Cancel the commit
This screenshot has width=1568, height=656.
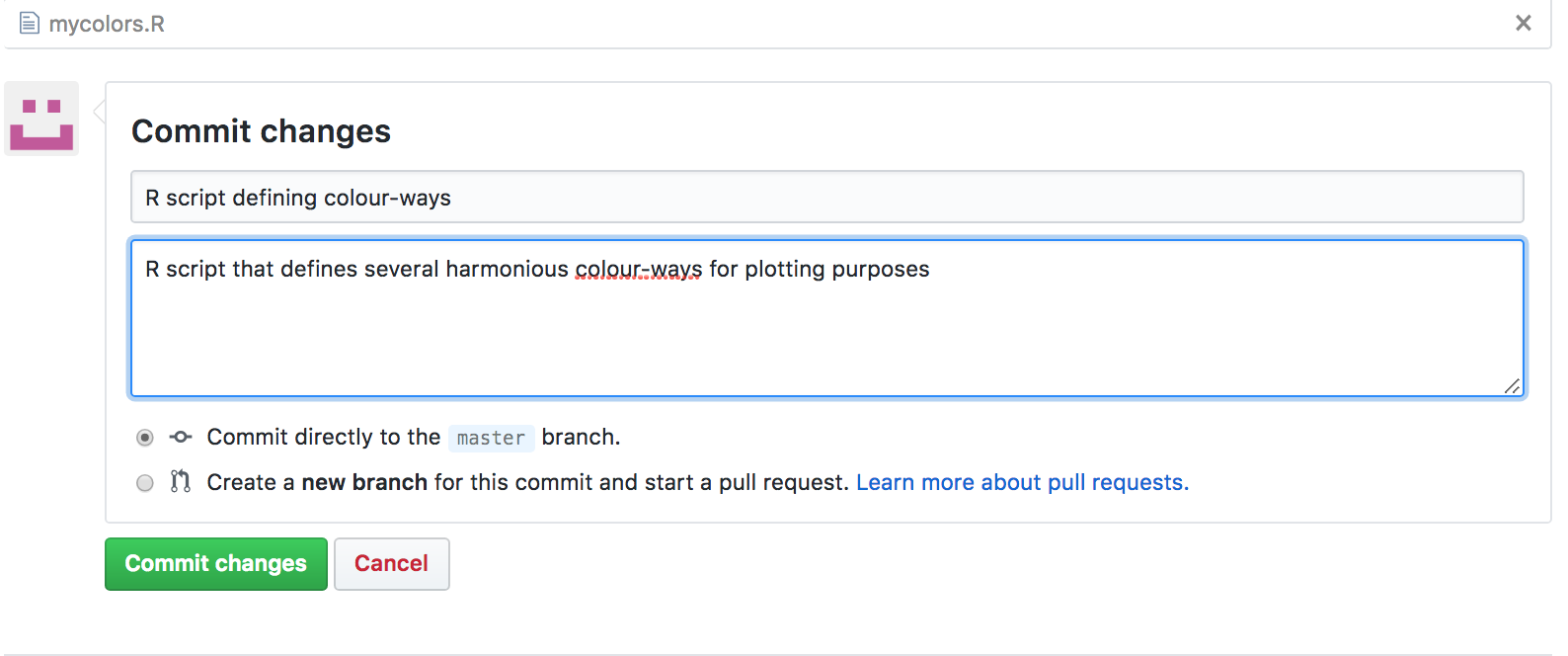coord(392,564)
